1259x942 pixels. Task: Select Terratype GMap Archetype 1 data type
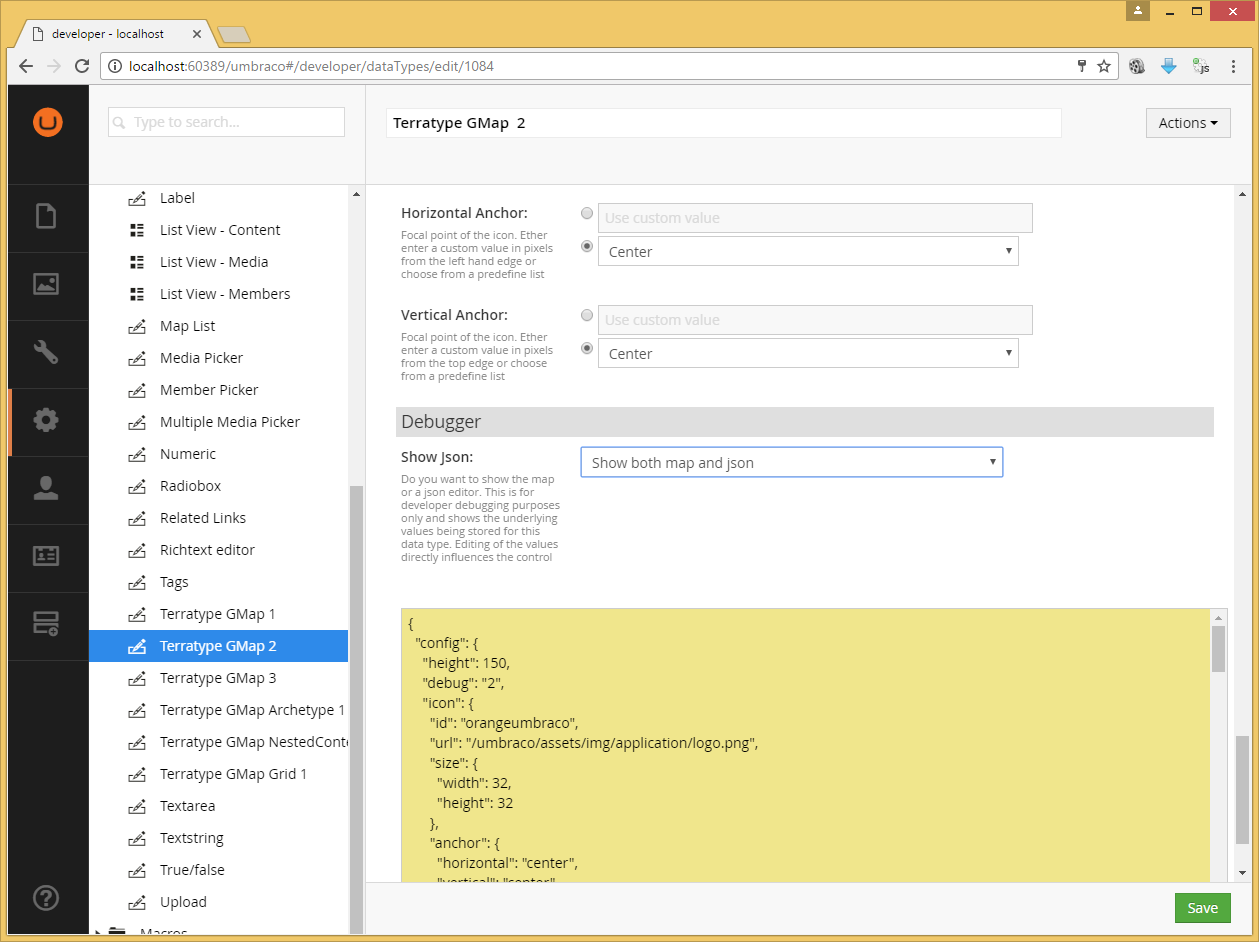(x=252, y=710)
